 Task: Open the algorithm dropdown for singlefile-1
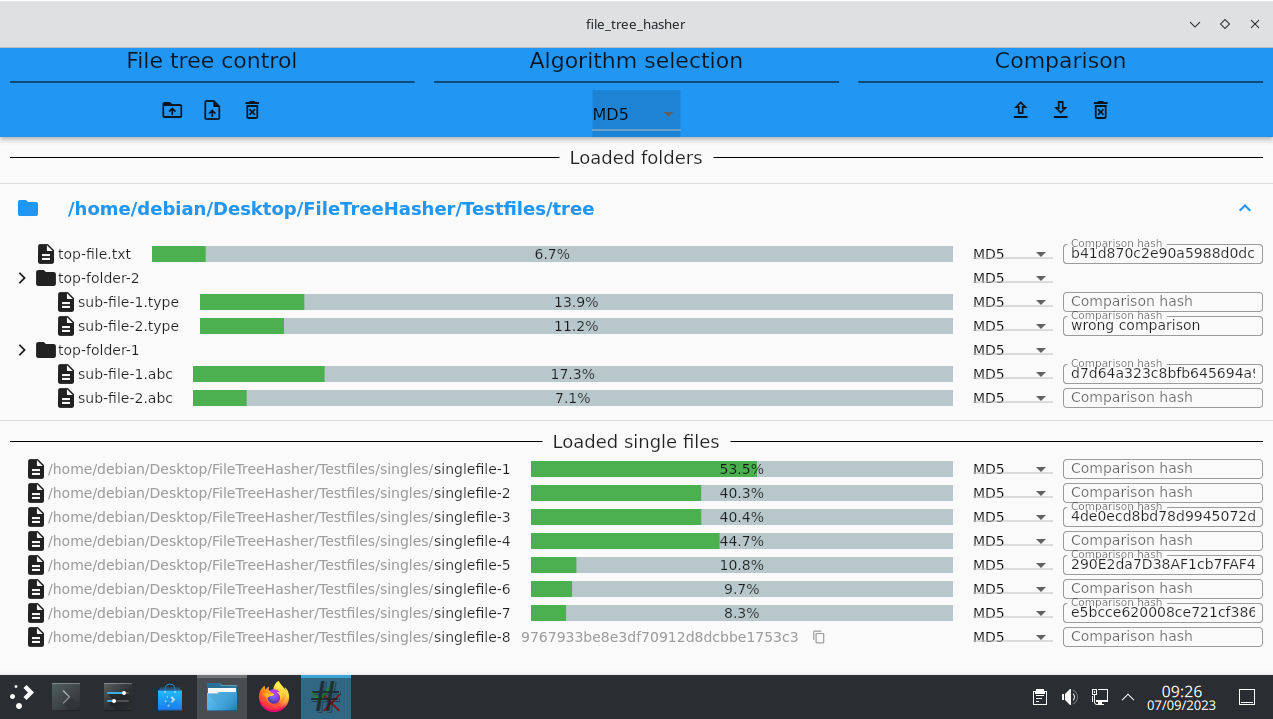[1011, 469]
